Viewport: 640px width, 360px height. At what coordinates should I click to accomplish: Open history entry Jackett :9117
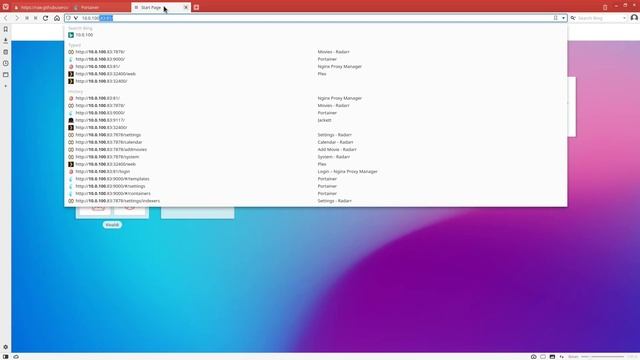coord(316,120)
